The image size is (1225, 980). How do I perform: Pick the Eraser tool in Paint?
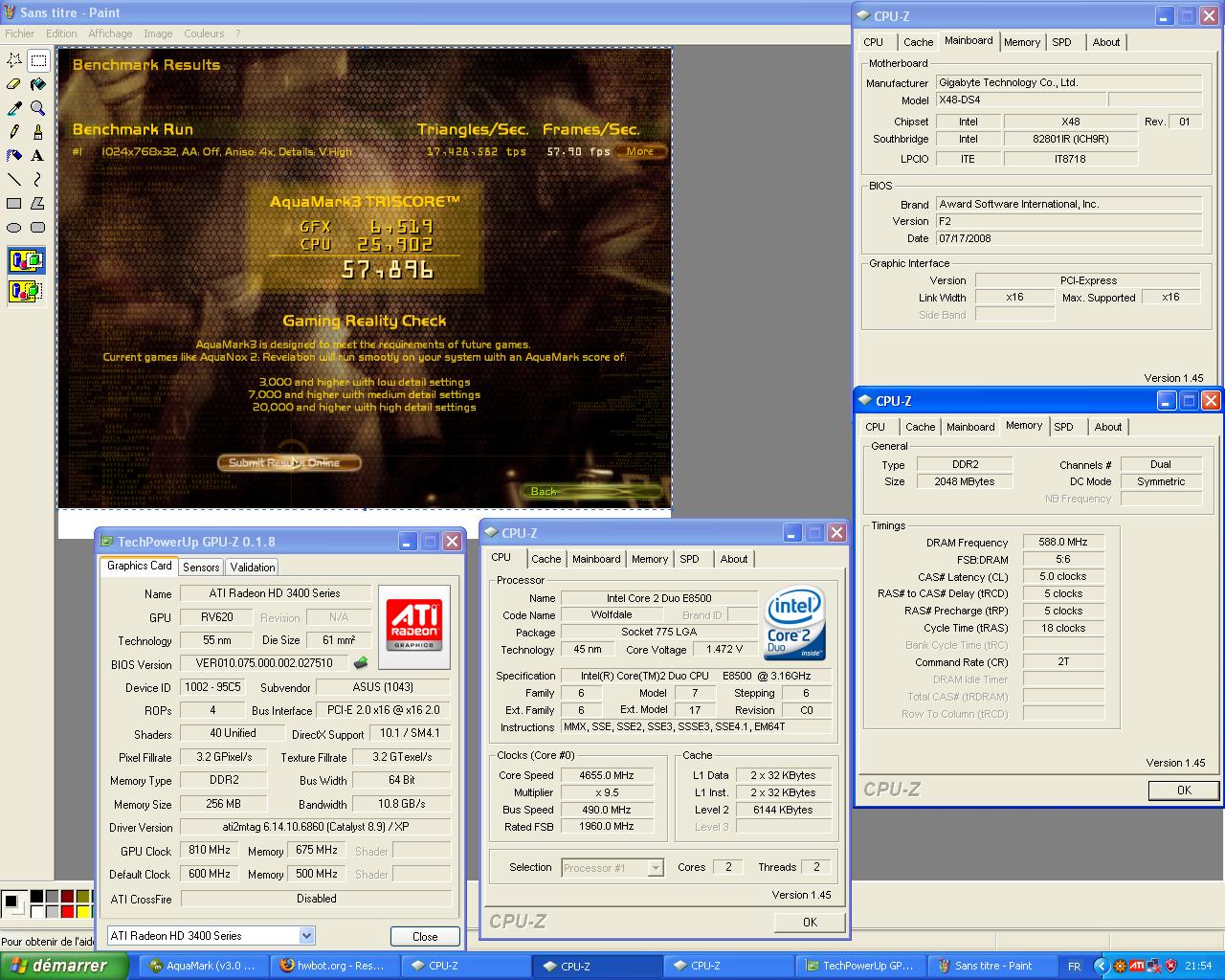tap(14, 83)
